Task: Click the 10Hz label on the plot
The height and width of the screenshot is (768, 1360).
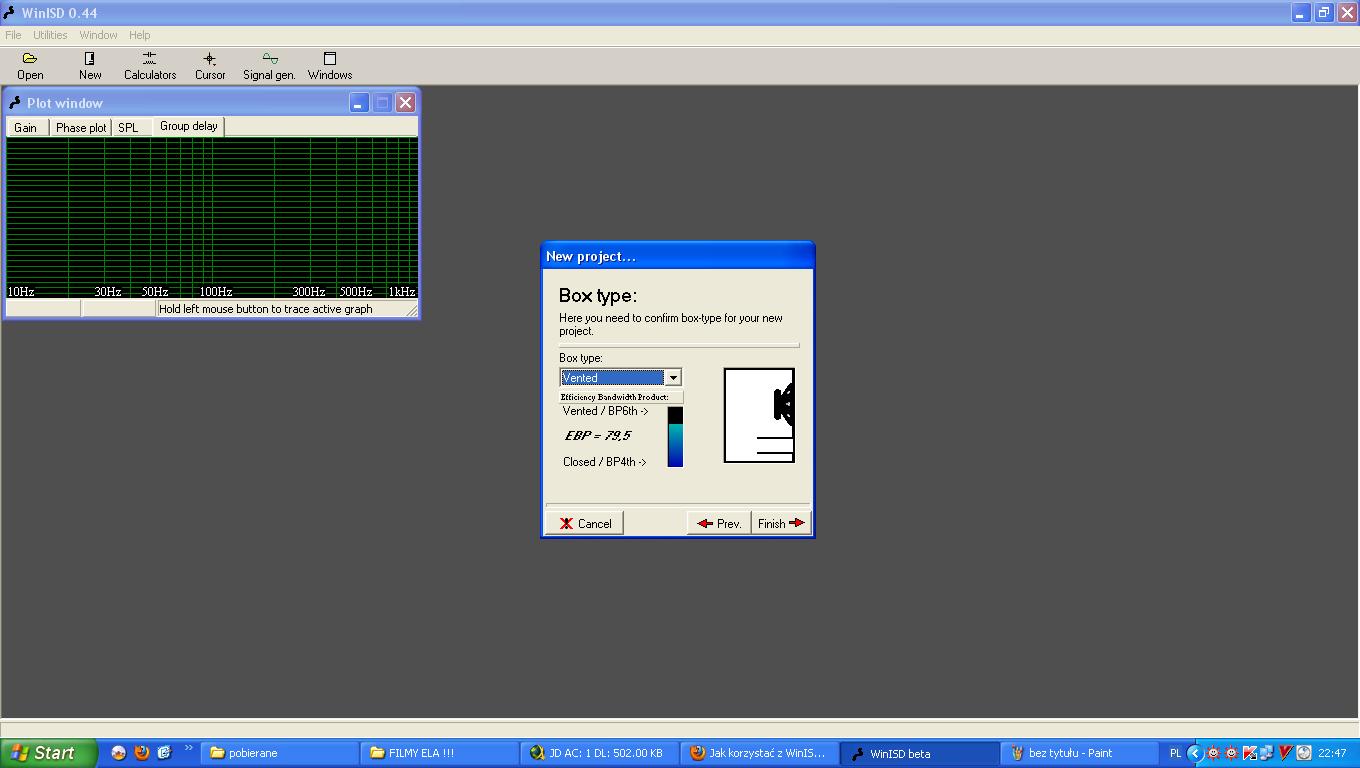Action: click(x=21, y=292)
